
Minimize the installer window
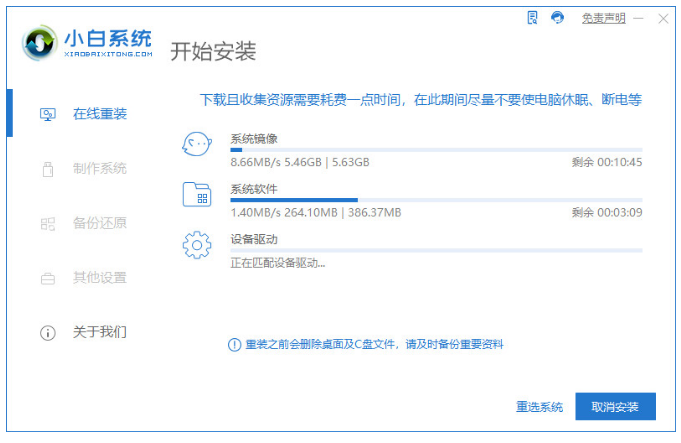(638, 18)
